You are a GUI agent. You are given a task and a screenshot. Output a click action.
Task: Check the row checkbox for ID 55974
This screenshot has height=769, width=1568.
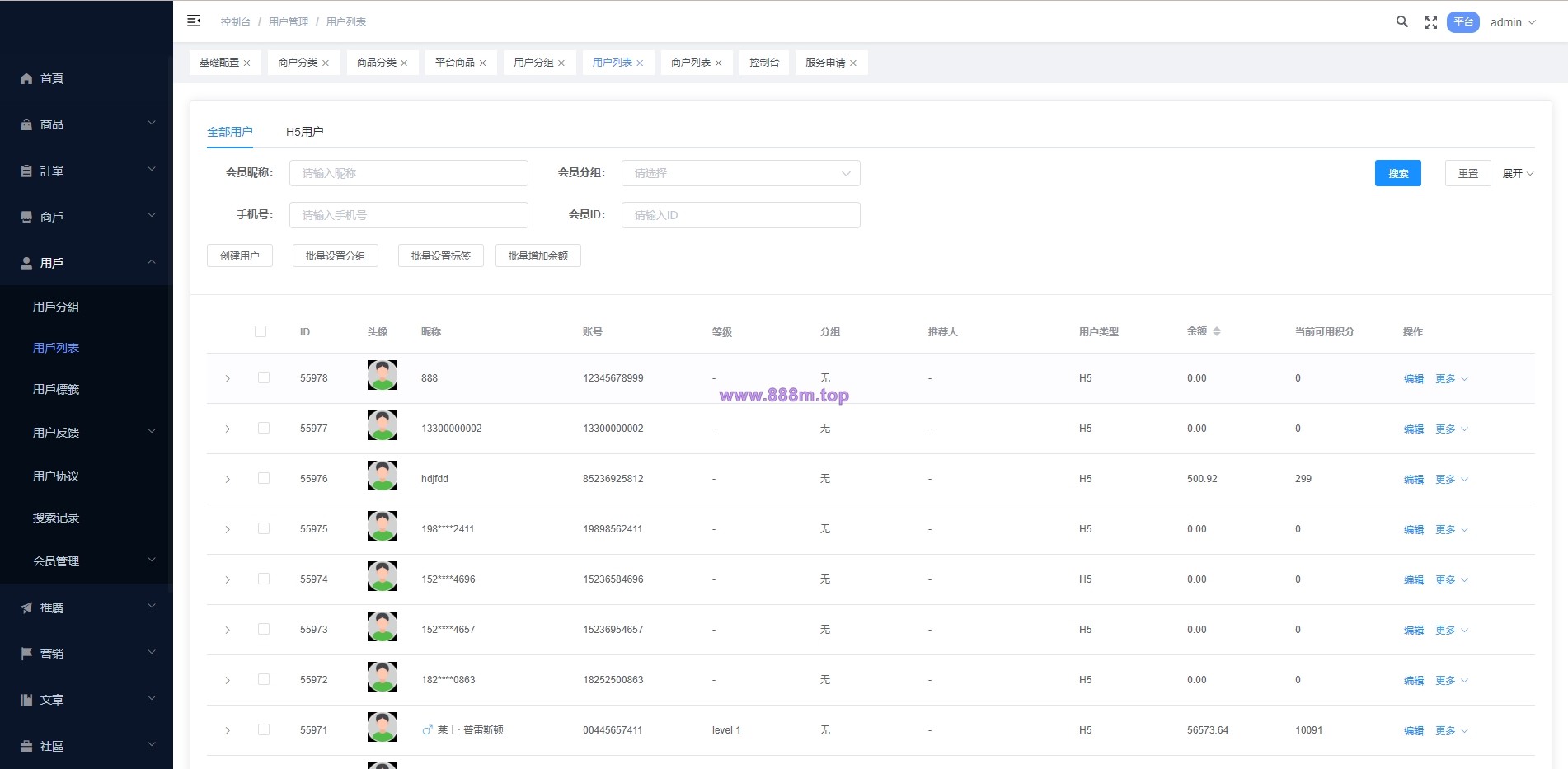264,579
